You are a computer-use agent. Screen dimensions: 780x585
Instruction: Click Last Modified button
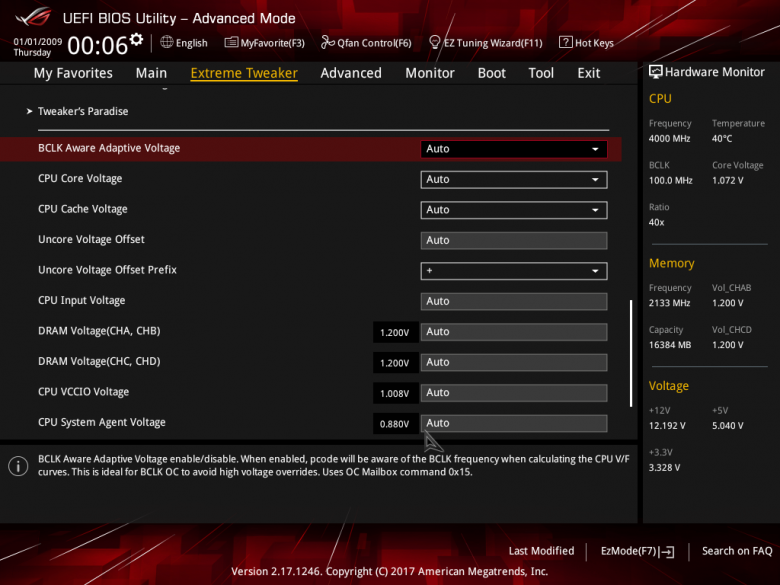point(541,551)
